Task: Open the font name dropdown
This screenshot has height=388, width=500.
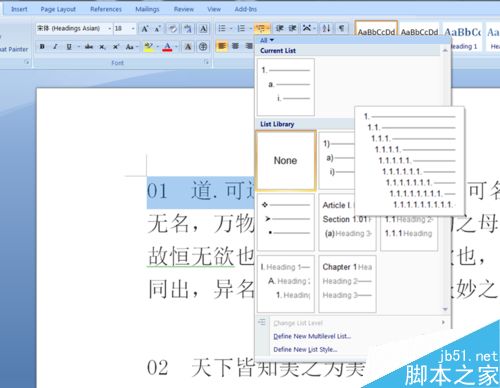Action: [x=109, y=29]
